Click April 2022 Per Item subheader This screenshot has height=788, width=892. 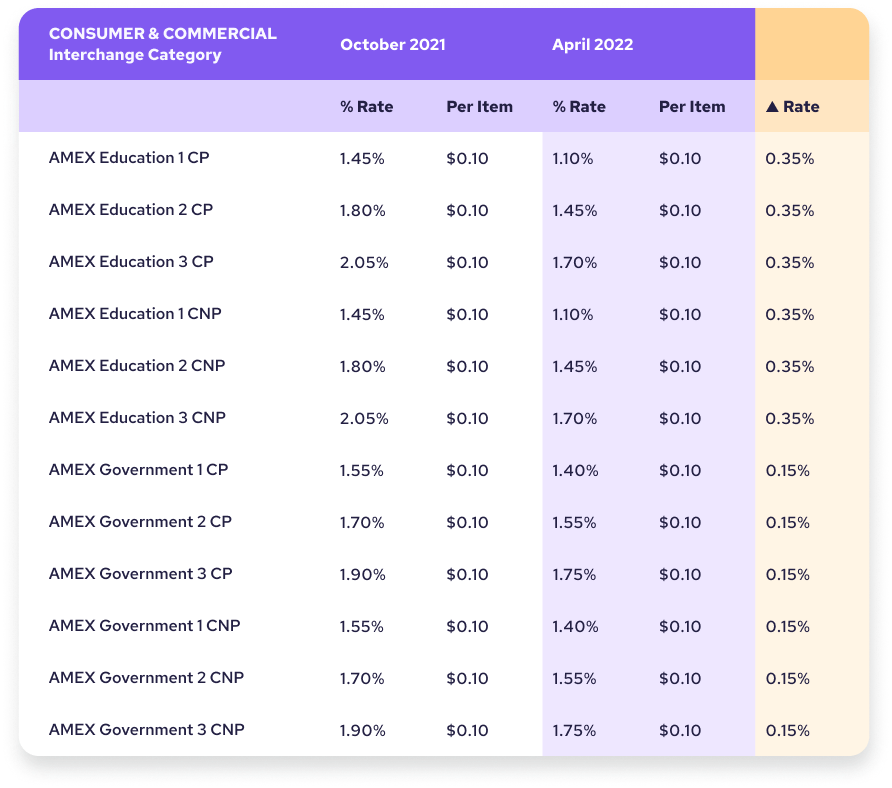click(x=692, y=106)
